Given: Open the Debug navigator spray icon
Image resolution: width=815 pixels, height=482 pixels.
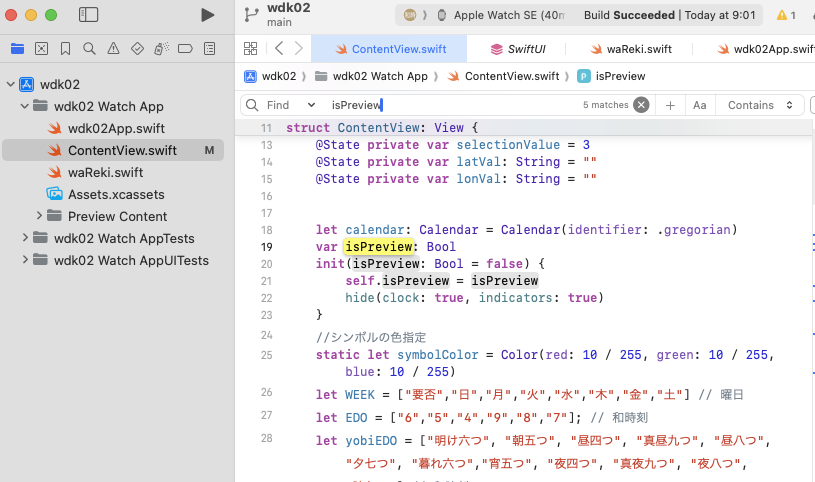Looking at the screenshot, I should click(x=161, y=49).
